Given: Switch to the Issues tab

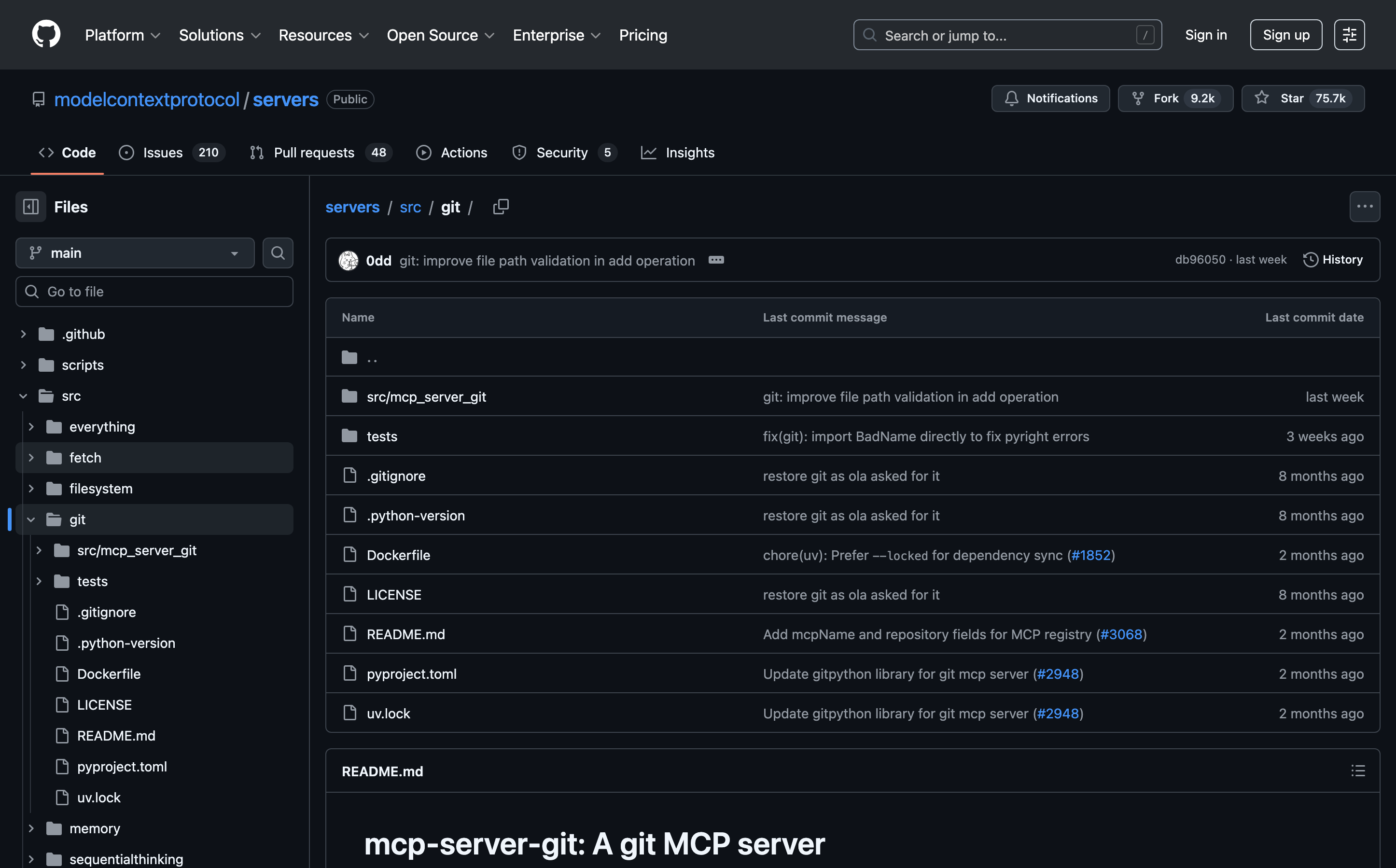Looking at the screenshot, I should coord(163,153).
